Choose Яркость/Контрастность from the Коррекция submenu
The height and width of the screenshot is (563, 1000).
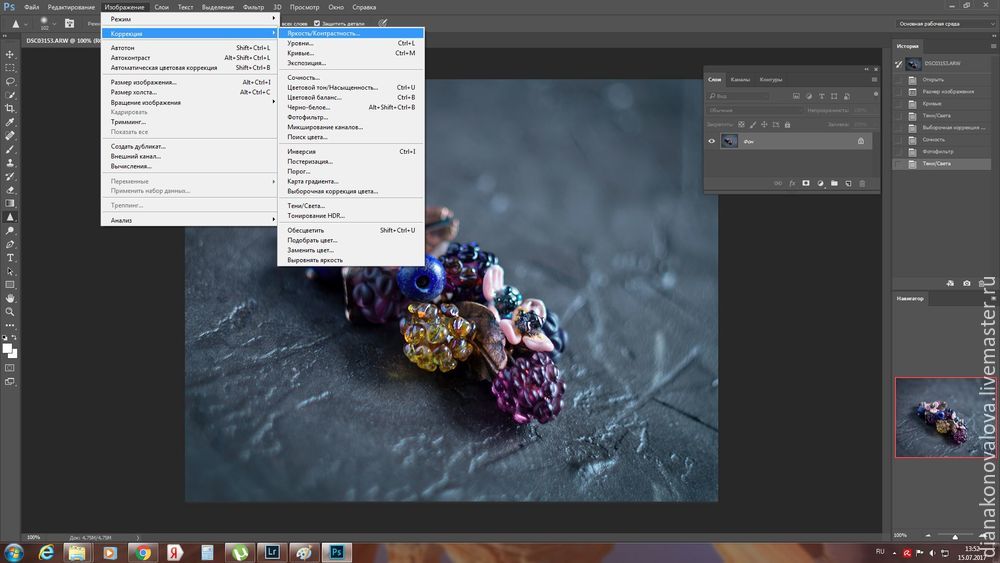323,33
